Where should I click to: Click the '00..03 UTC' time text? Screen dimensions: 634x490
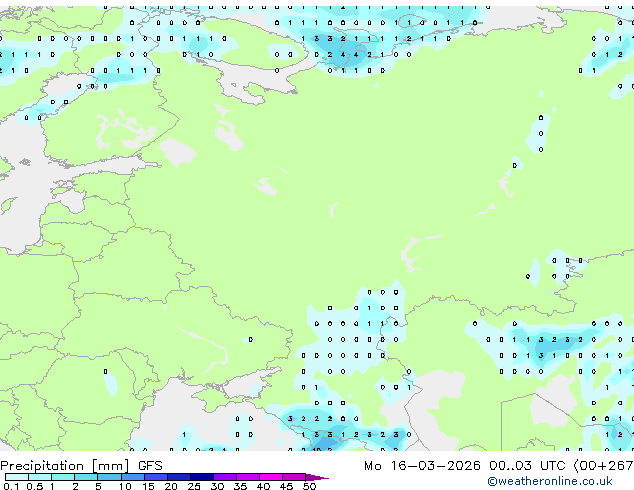point(527,466)
